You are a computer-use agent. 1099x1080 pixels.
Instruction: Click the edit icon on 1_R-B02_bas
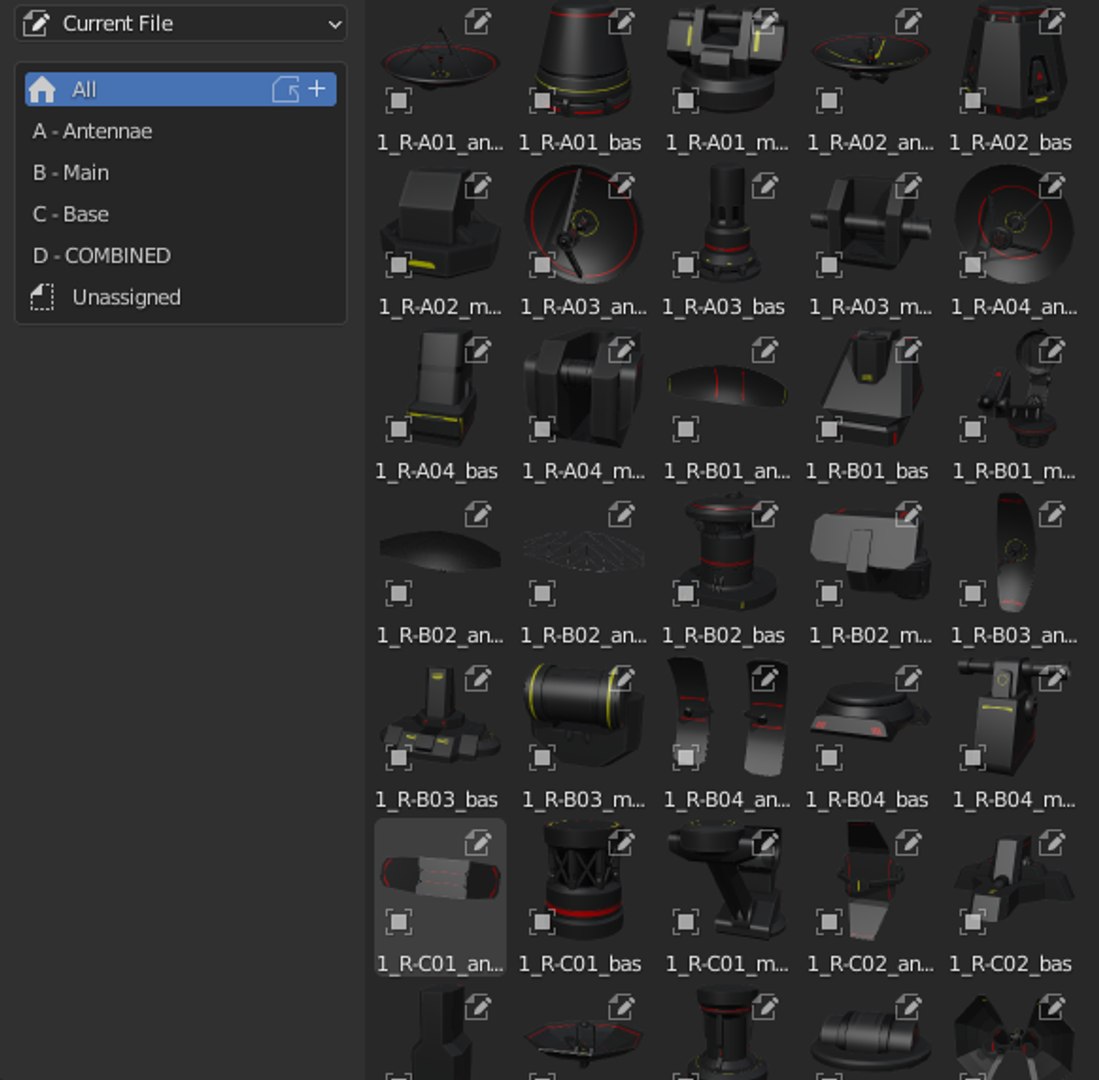[x=765, y=514]
